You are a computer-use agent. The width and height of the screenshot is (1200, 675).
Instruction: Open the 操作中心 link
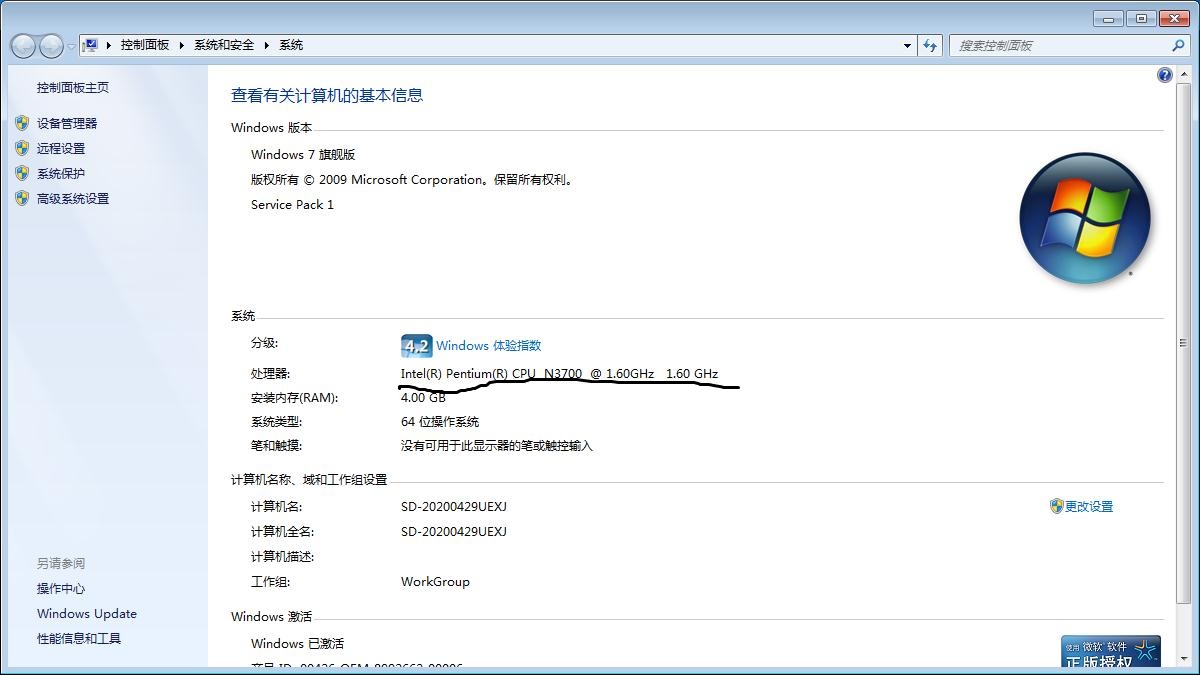tap(62, 588)
